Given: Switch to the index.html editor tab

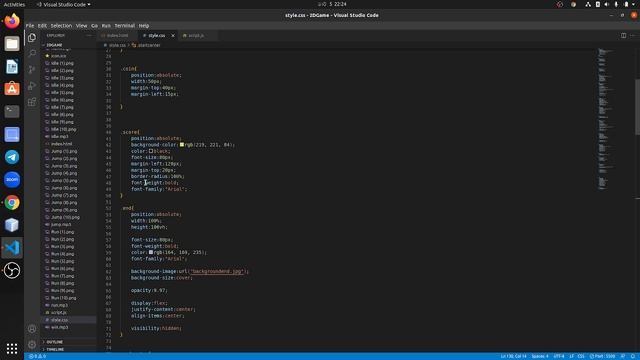Looking at the screenshot, I should coord(118,36).
